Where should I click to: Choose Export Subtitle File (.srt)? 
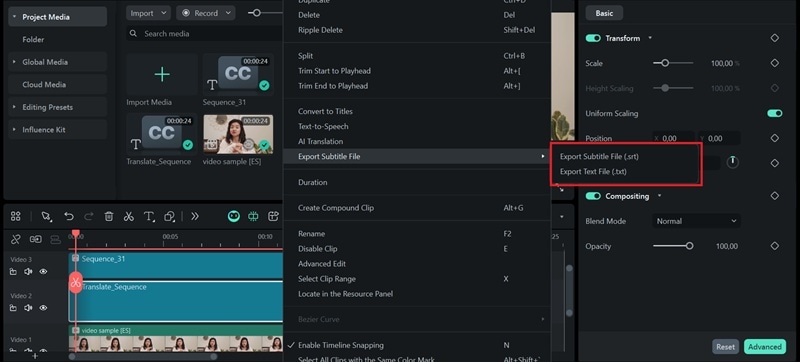pyautogui.click(x=599, y=157)
